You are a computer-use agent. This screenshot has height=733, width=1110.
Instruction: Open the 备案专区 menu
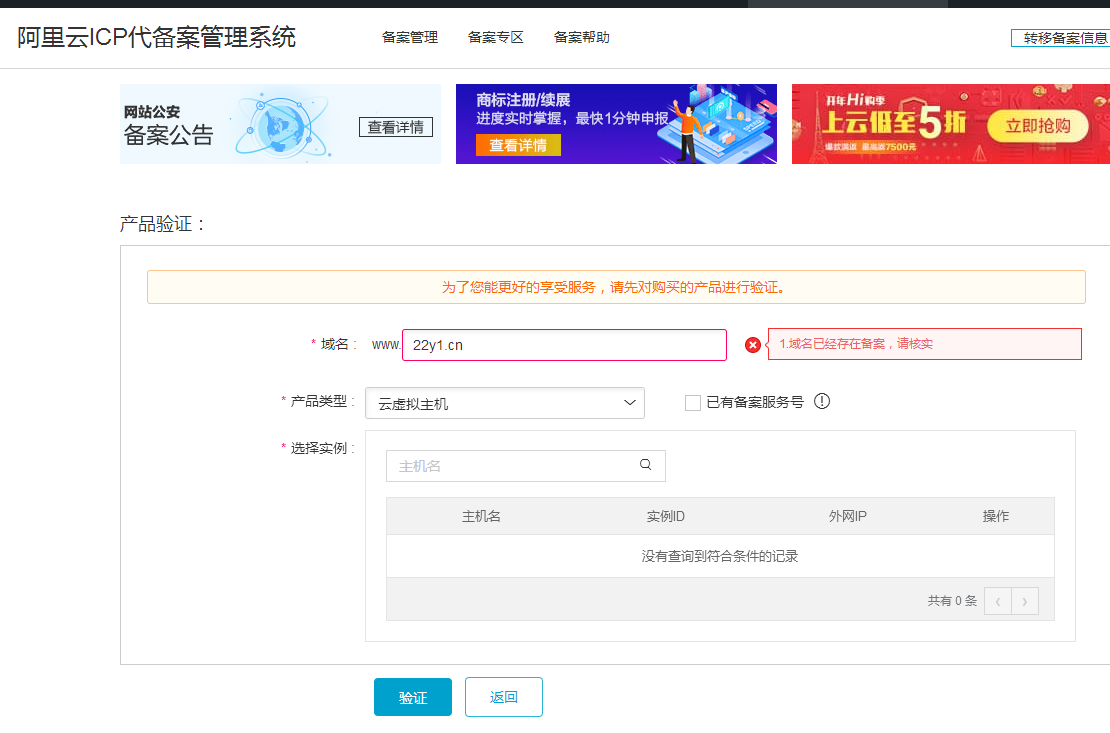point(496,38)
